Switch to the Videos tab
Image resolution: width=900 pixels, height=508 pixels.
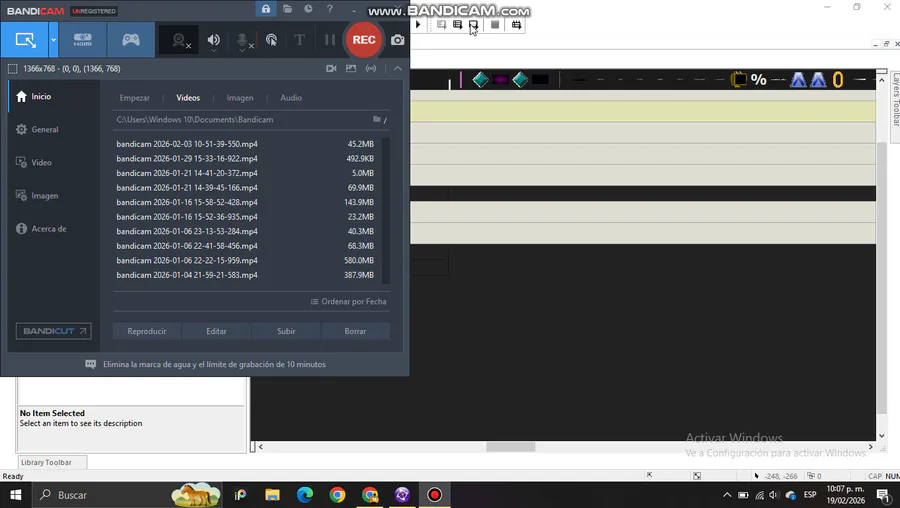188,98
